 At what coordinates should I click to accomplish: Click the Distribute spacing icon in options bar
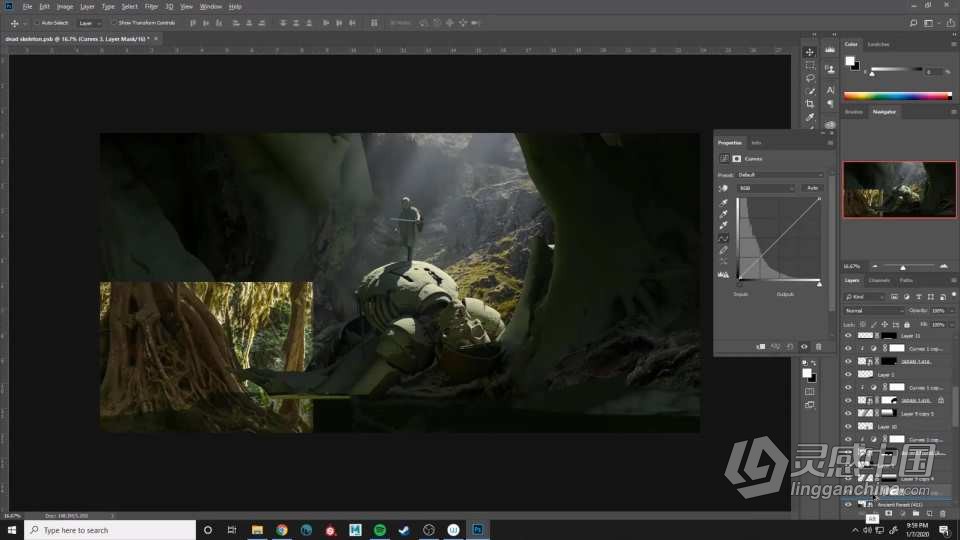pos(374,23)
